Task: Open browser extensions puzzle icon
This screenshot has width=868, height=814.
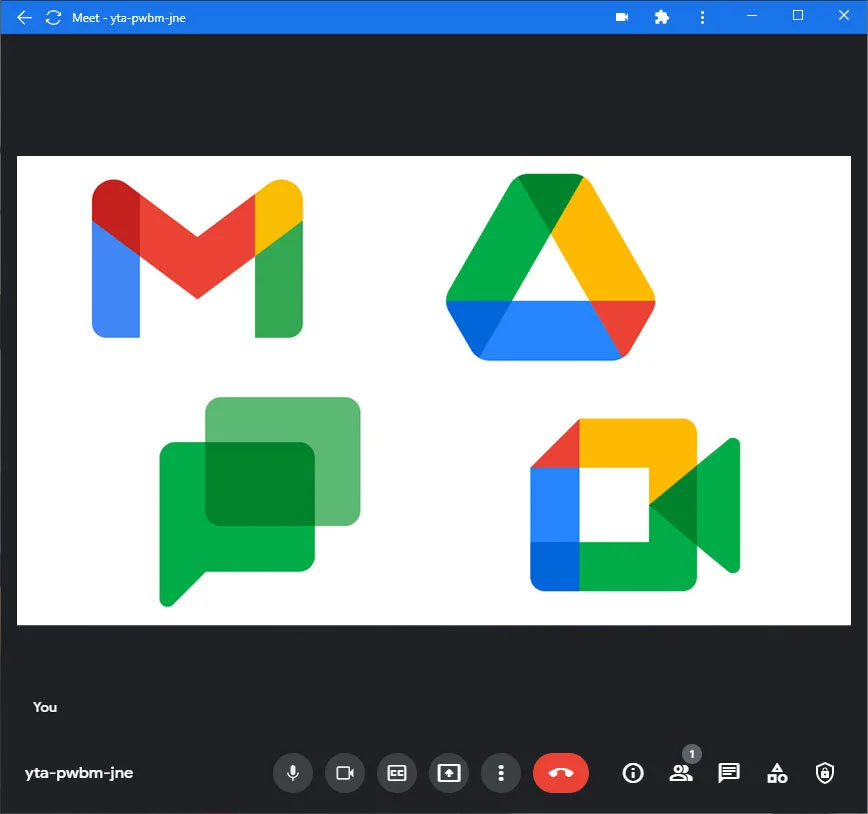Action: pos(662,16)
